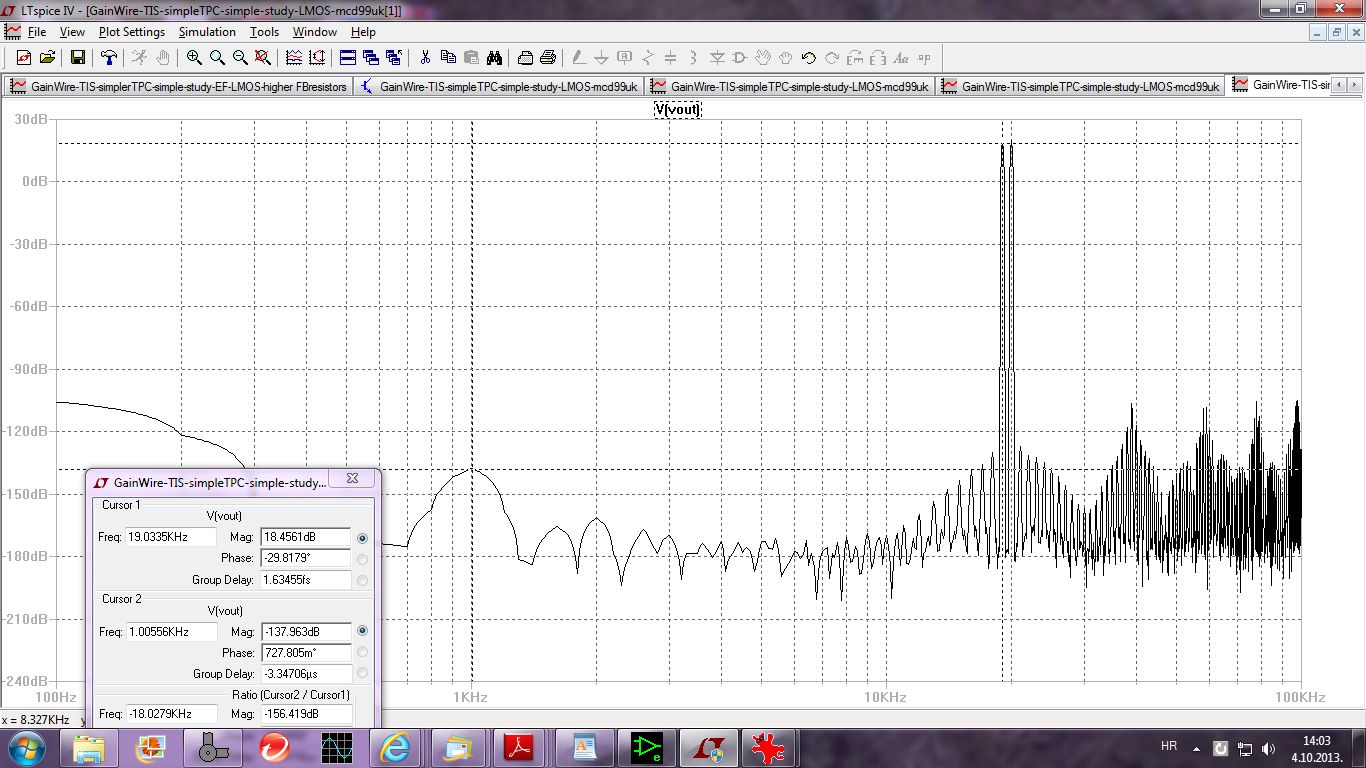Select the Zoom In magnifier icon
This screenshot has width=1366, height=768.
194,58
